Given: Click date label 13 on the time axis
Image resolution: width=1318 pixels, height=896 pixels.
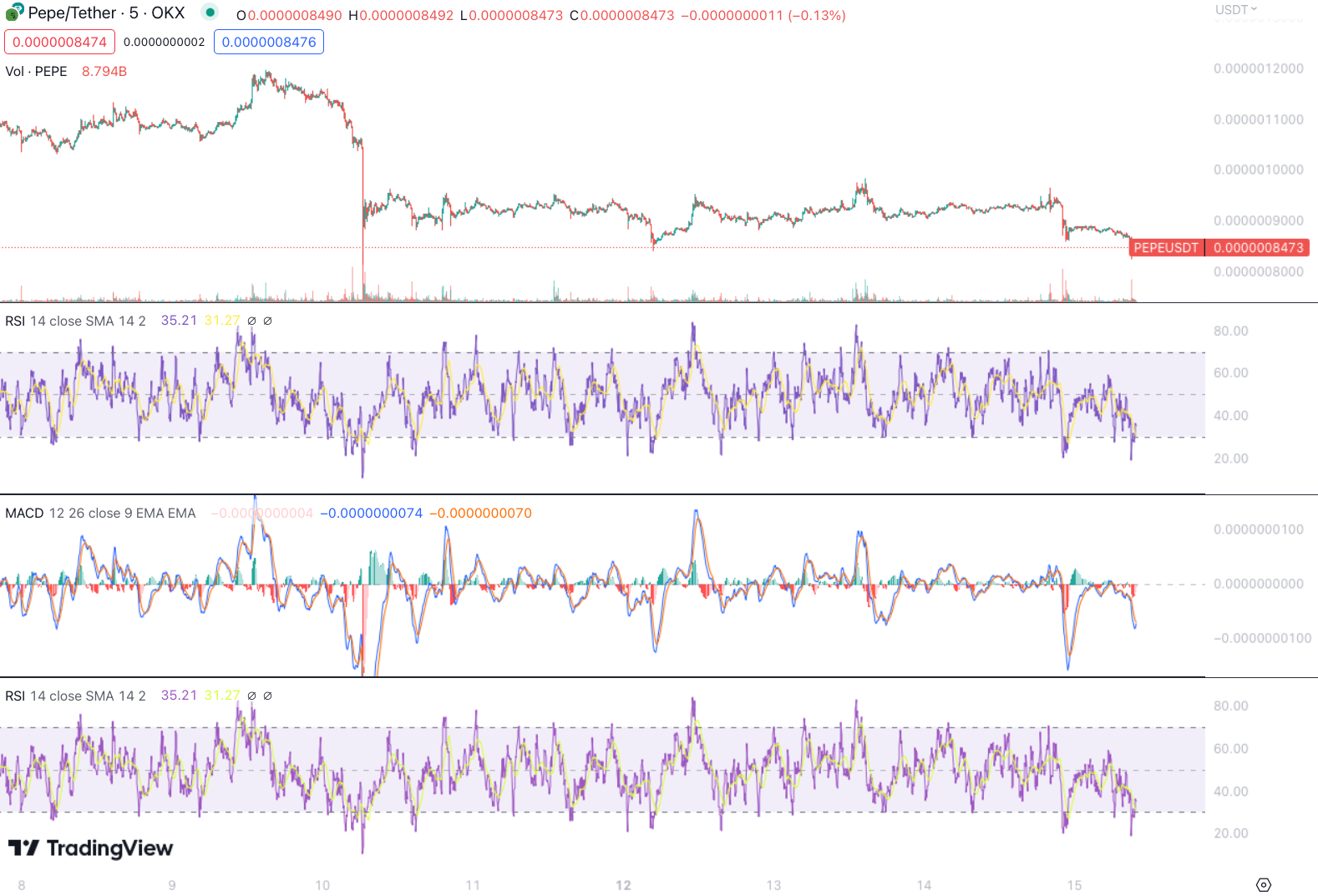Looking at the screenshot, I should [773, 885].
